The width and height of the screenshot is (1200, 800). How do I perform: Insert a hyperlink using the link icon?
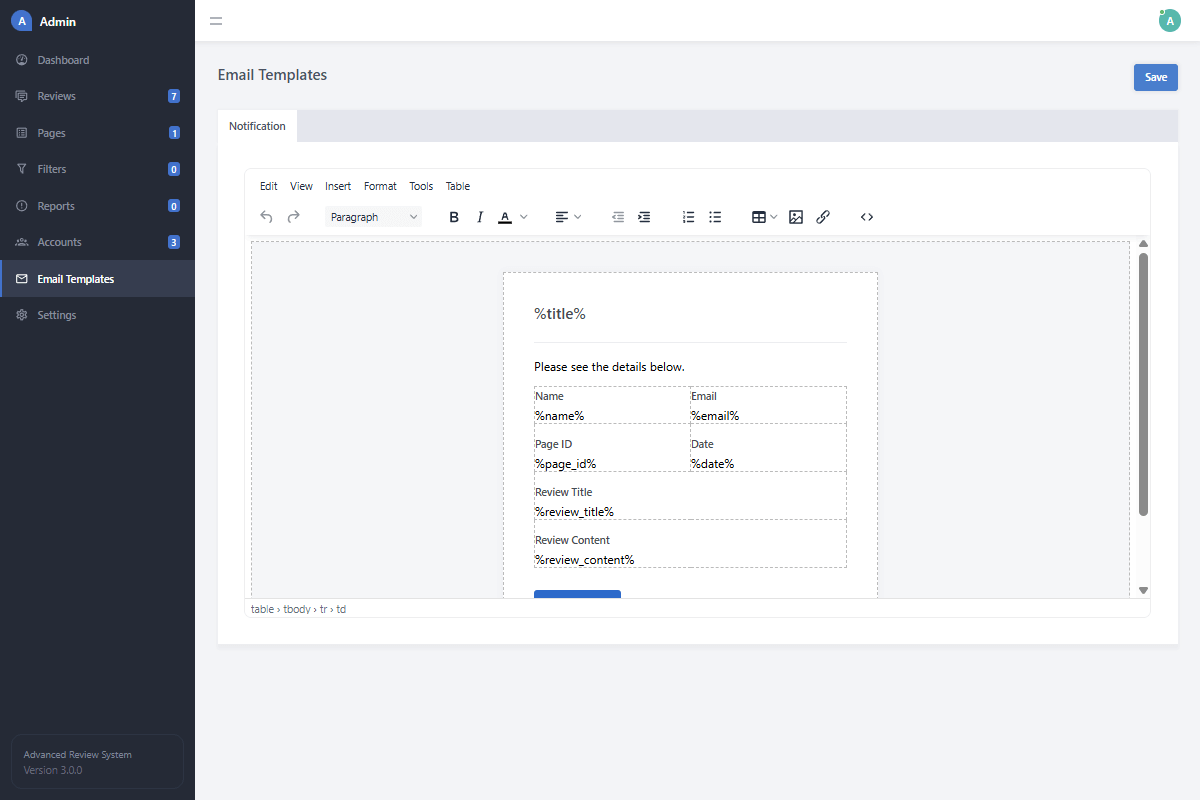tap(823, 216)
